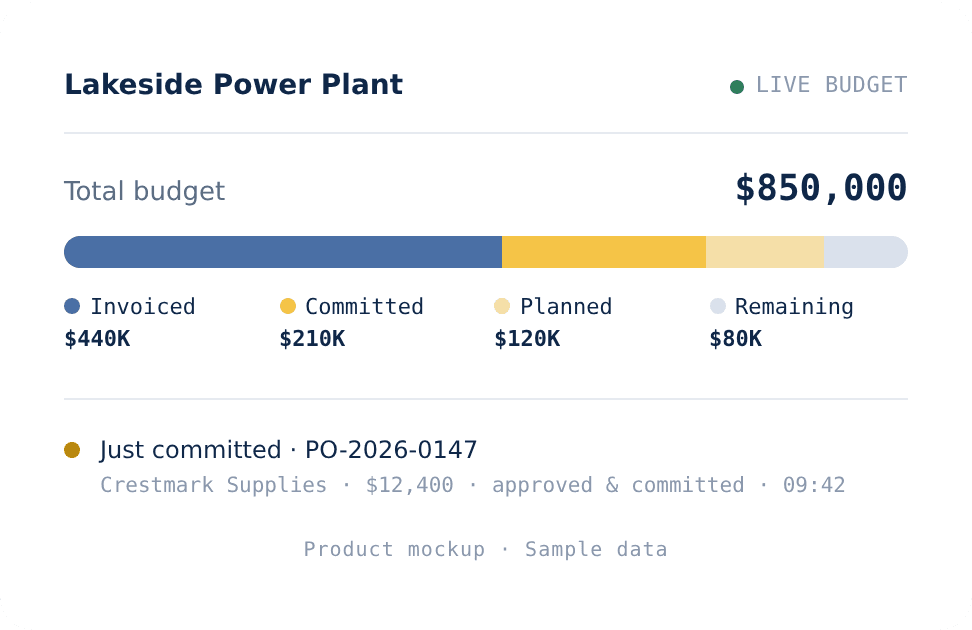972x630 pixels.
Task: Click the grey Remaining legend dot
Action: [718, 306]
